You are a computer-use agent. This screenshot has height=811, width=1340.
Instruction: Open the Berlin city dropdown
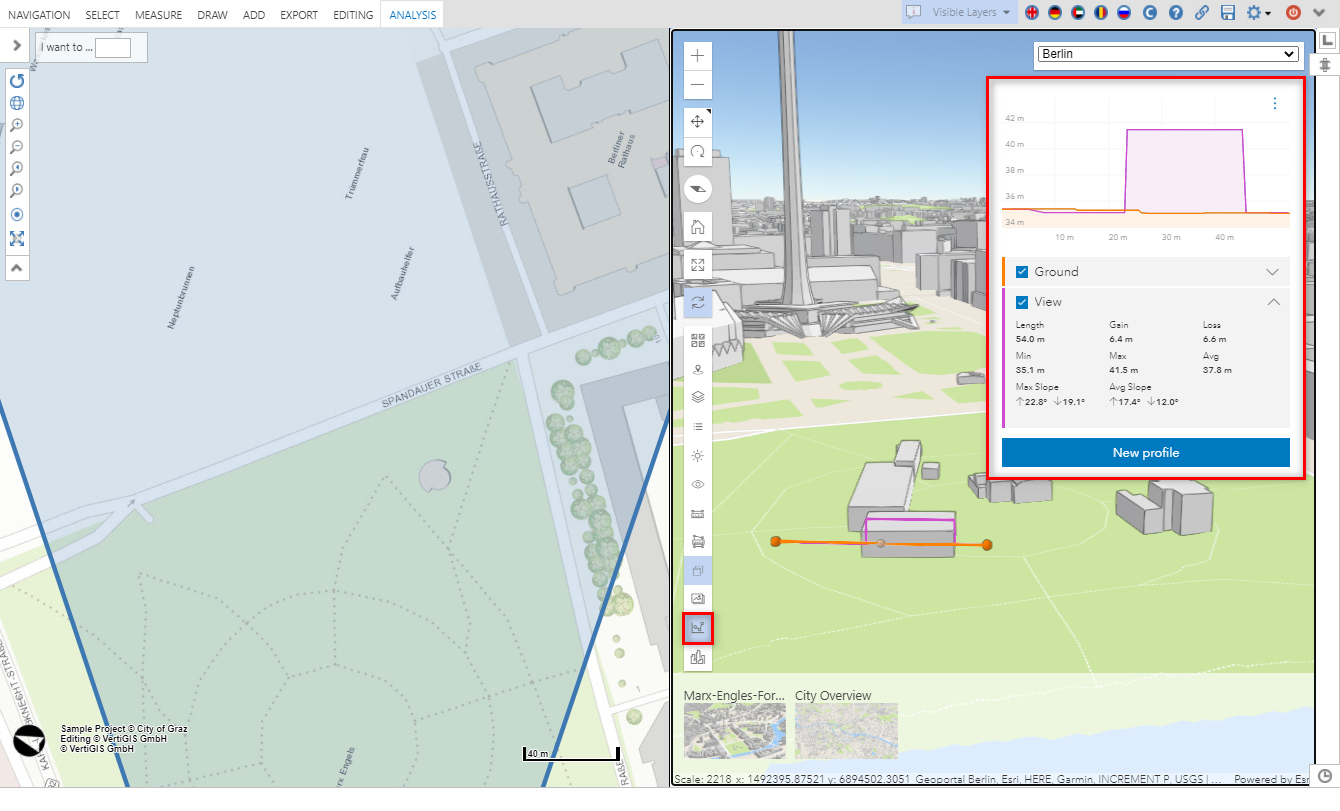click(x=1166, y=54)
